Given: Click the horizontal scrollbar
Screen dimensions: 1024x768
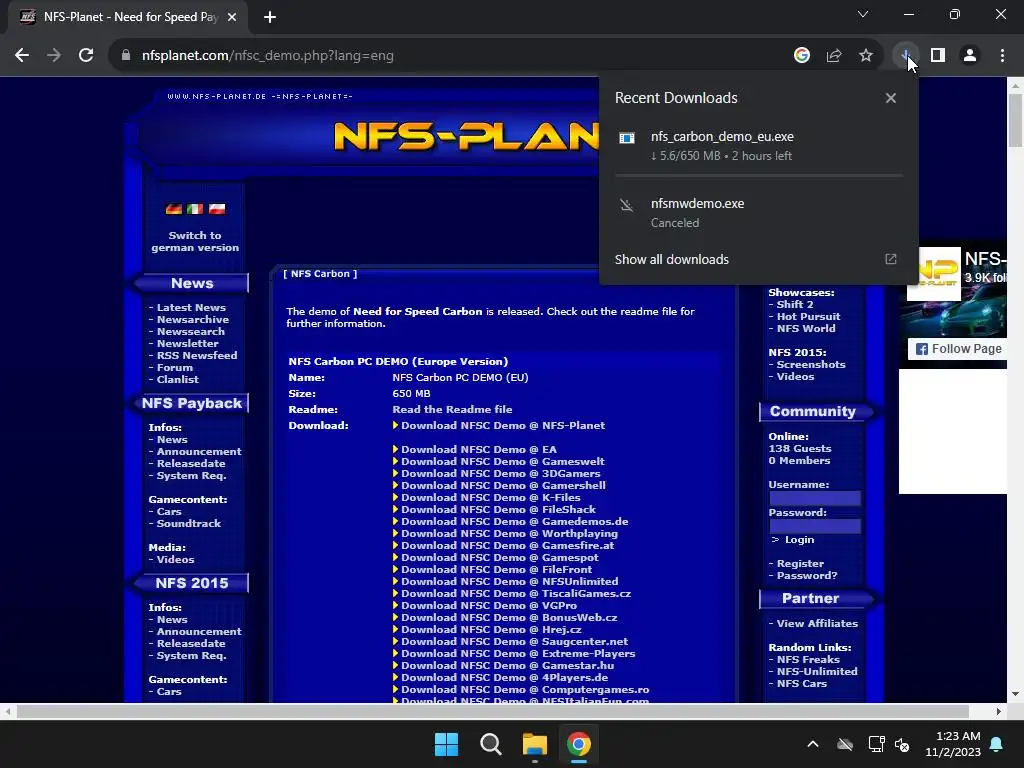Looking at the screenshot, I should pyautogui.click(x=492, y=711).
